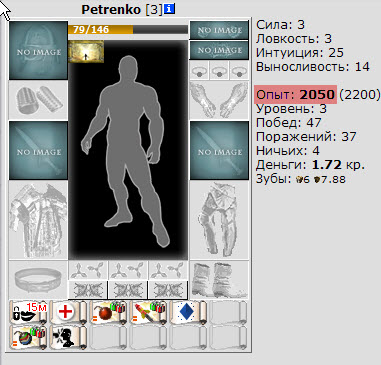Click the Ничьих: 4 line

click(288, 151)
